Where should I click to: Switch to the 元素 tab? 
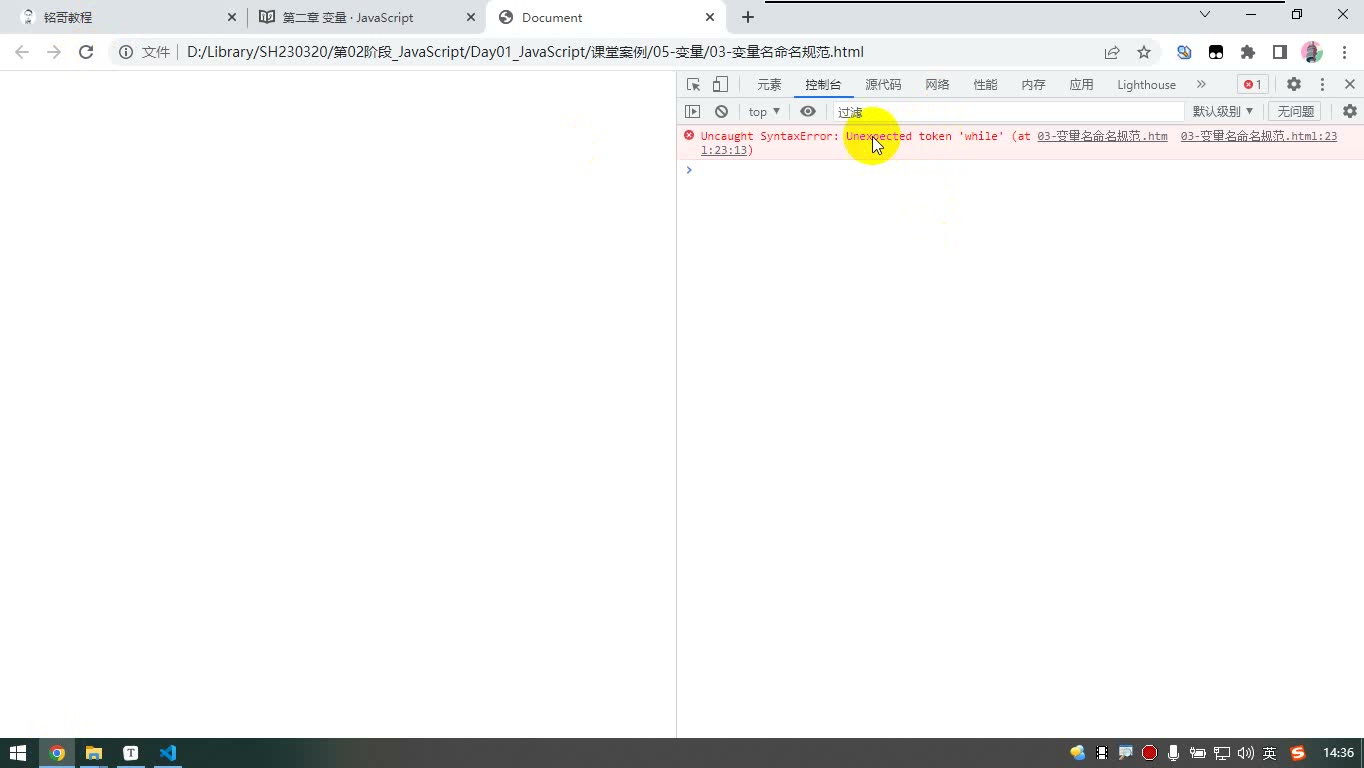[x=769, y=85]
